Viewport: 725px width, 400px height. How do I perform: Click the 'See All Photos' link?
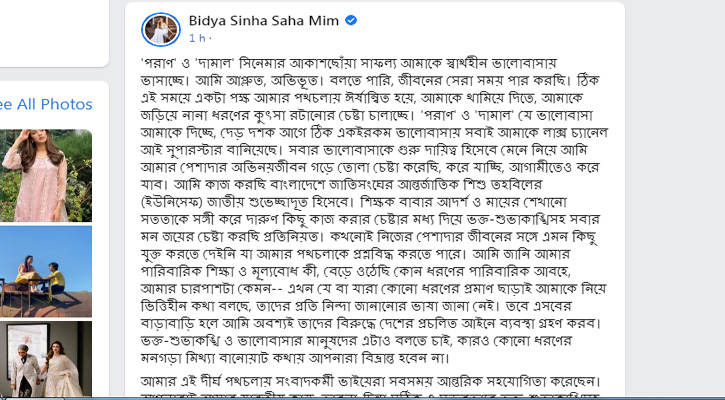click(x=46, y=104)
